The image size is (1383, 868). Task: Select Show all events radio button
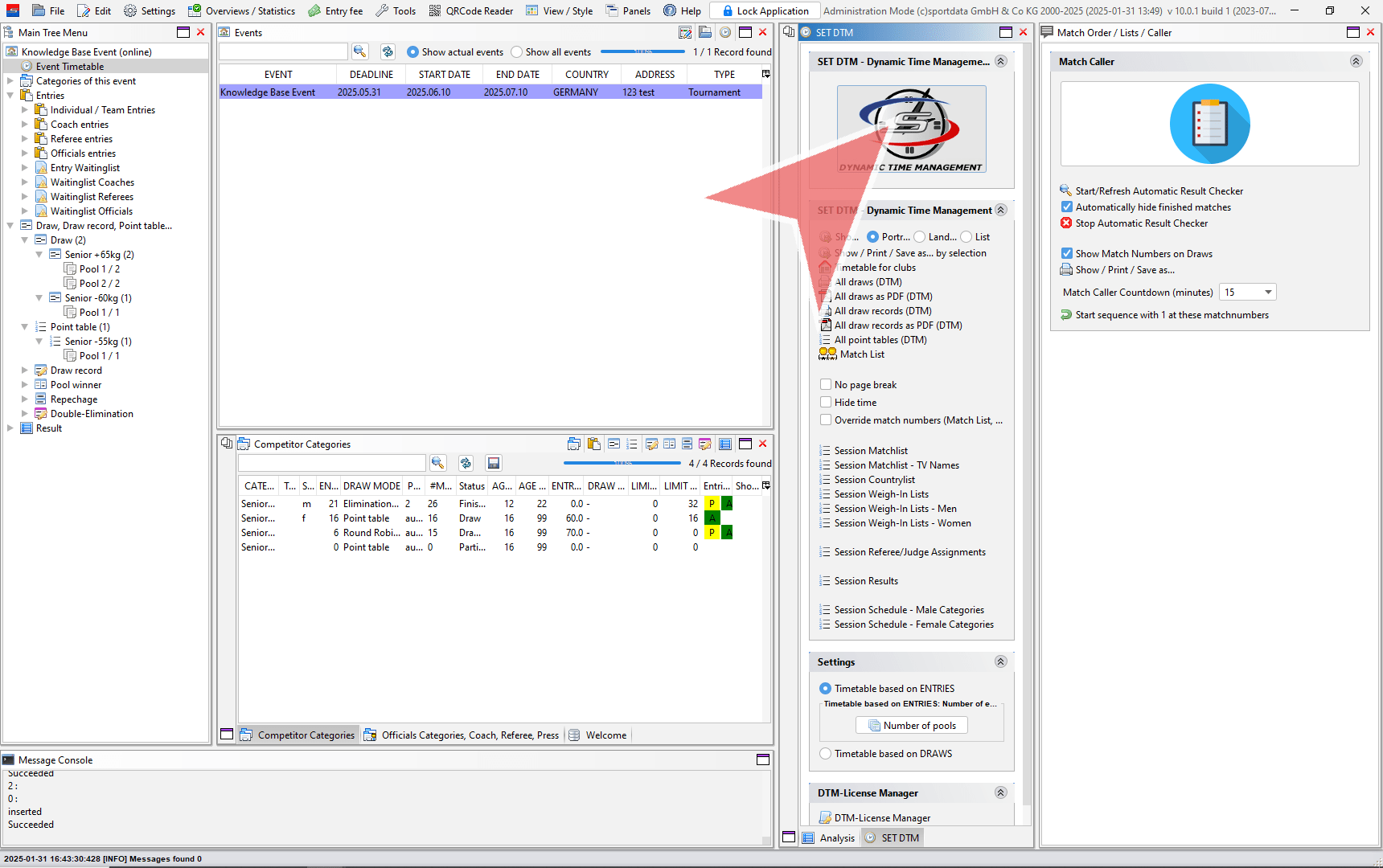point(517,52)
